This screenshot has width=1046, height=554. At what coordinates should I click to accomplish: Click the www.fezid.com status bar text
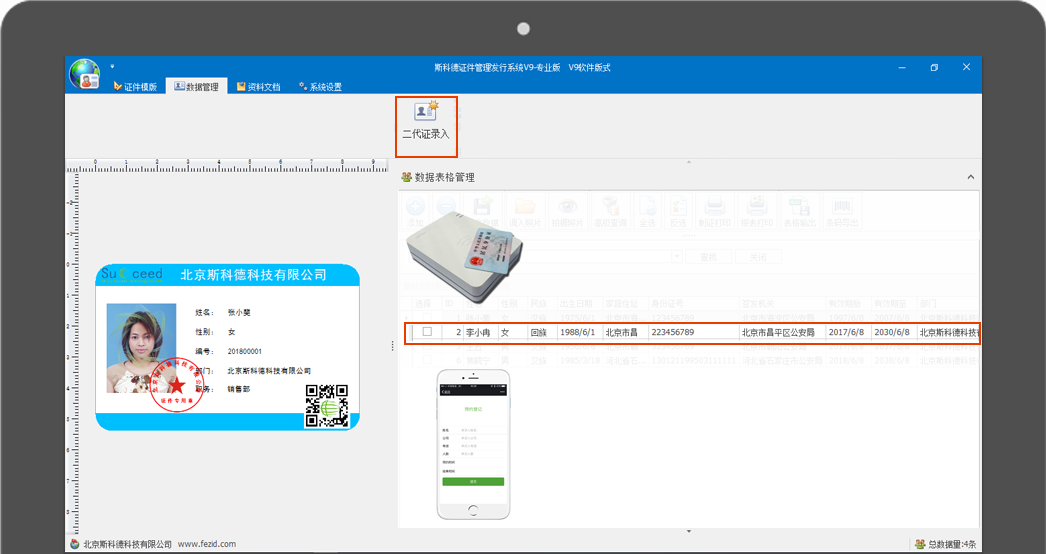(207, 544)
